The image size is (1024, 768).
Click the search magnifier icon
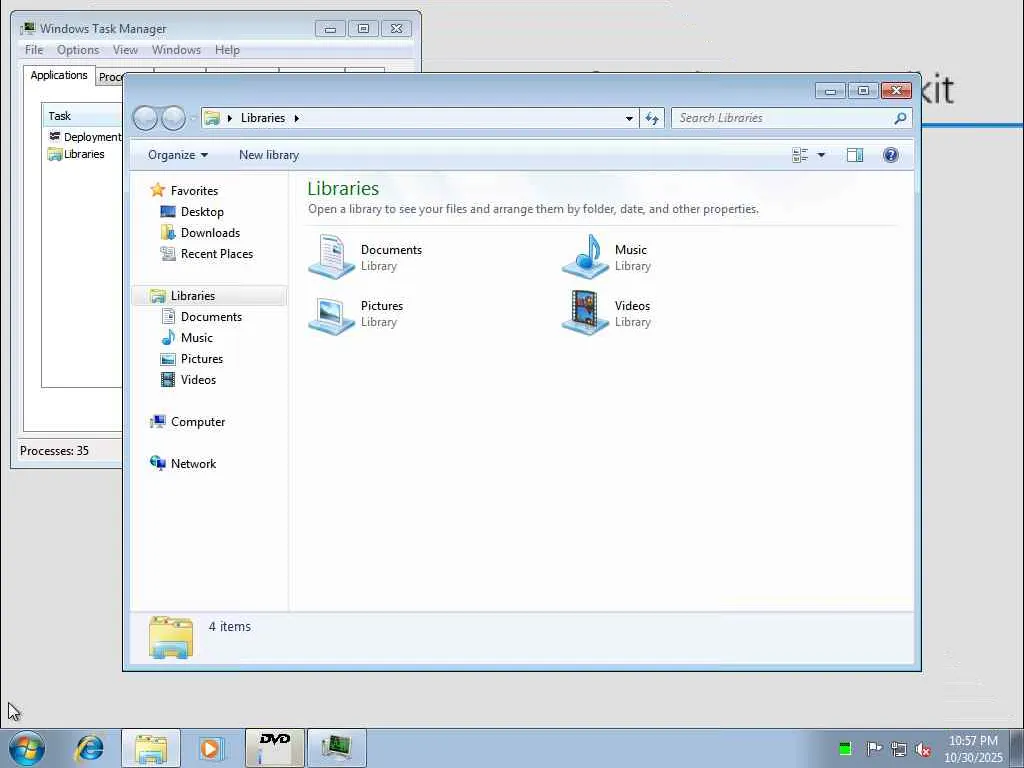(x=900, y=118)
